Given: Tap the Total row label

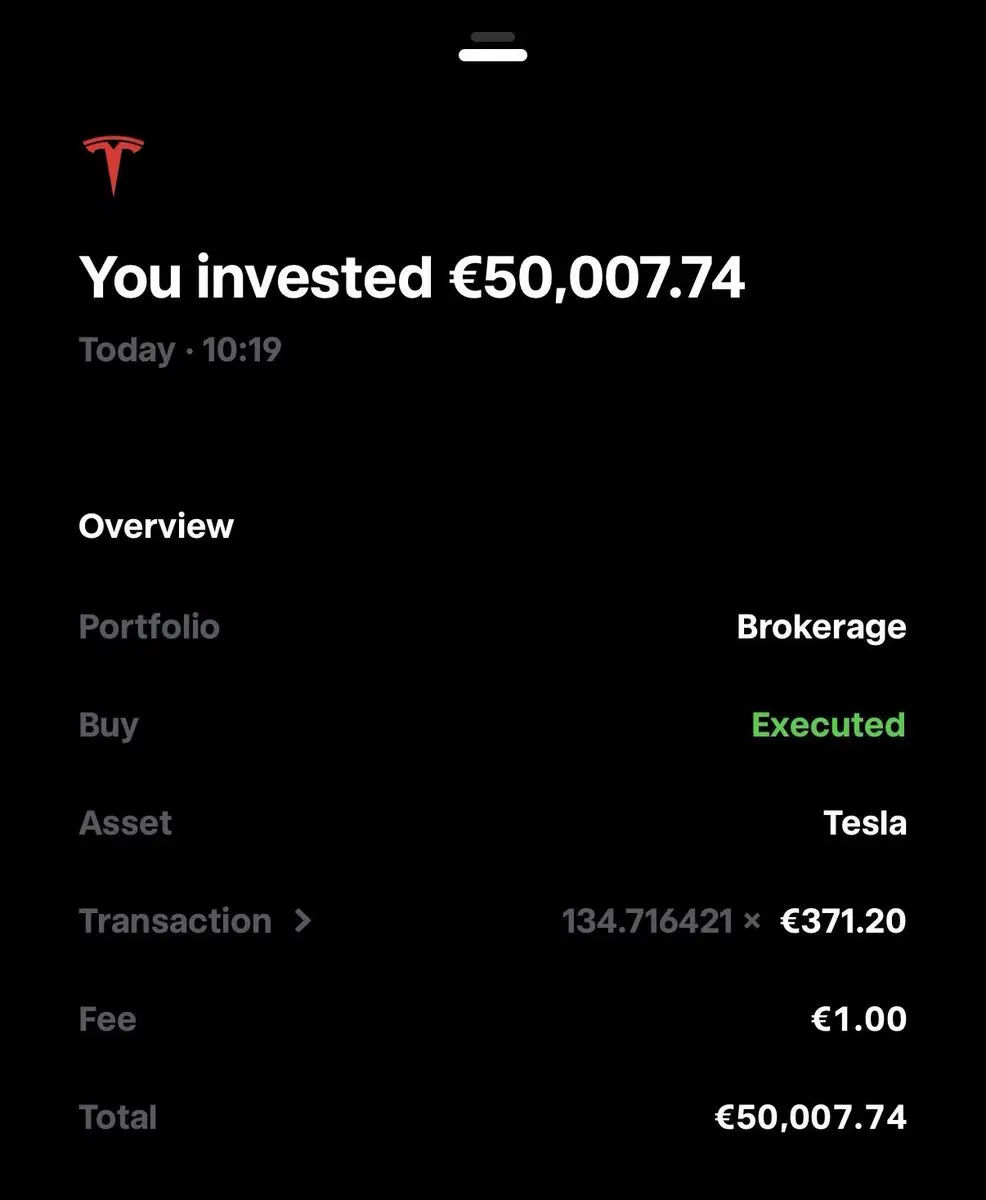Looking at the screenshot, I should pos(118,1117).
